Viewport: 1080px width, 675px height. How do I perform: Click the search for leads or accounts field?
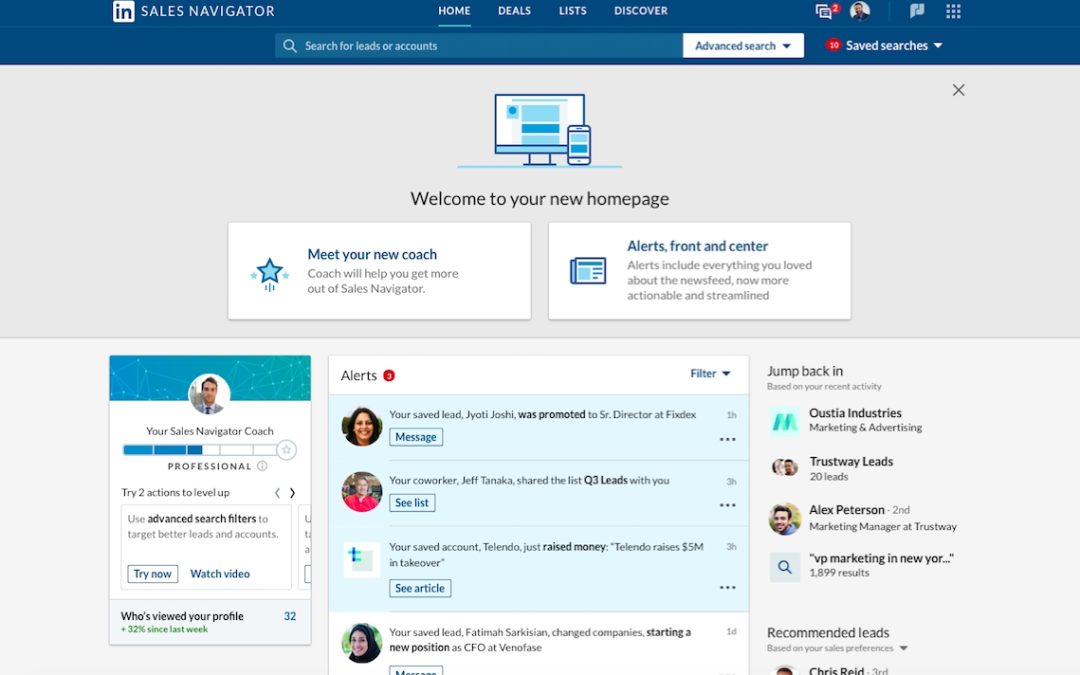pyautogui.click(x=479, y=46)
